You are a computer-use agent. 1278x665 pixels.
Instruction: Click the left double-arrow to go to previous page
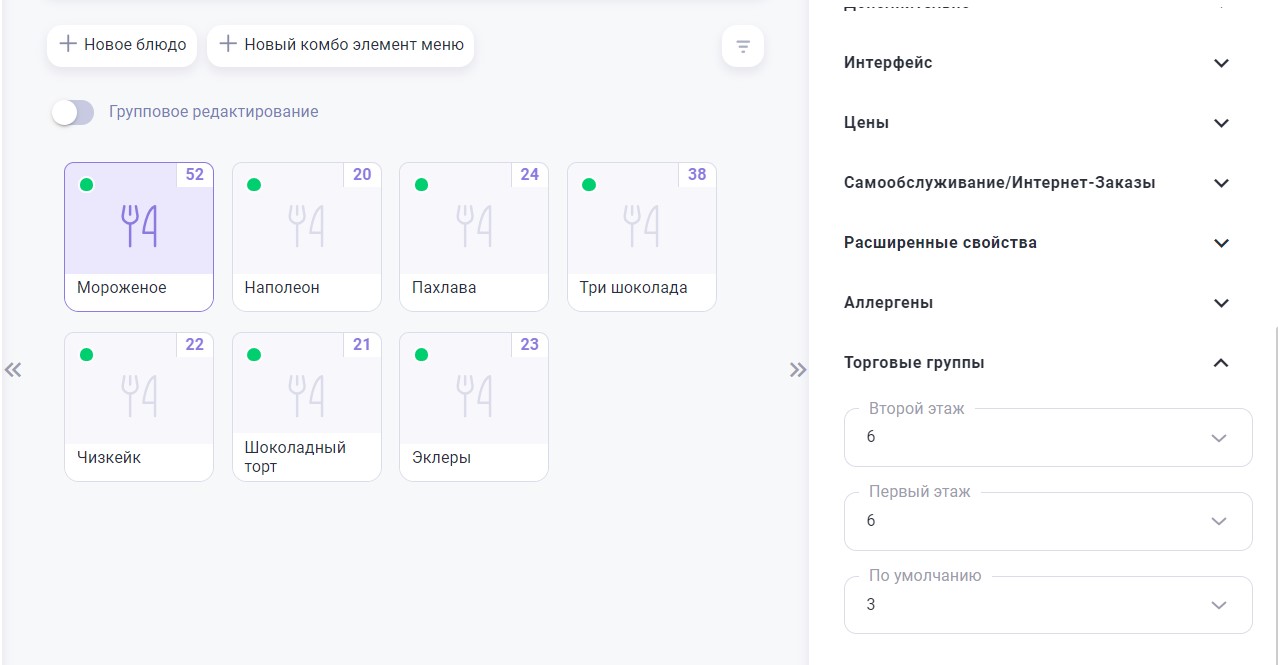13,370
